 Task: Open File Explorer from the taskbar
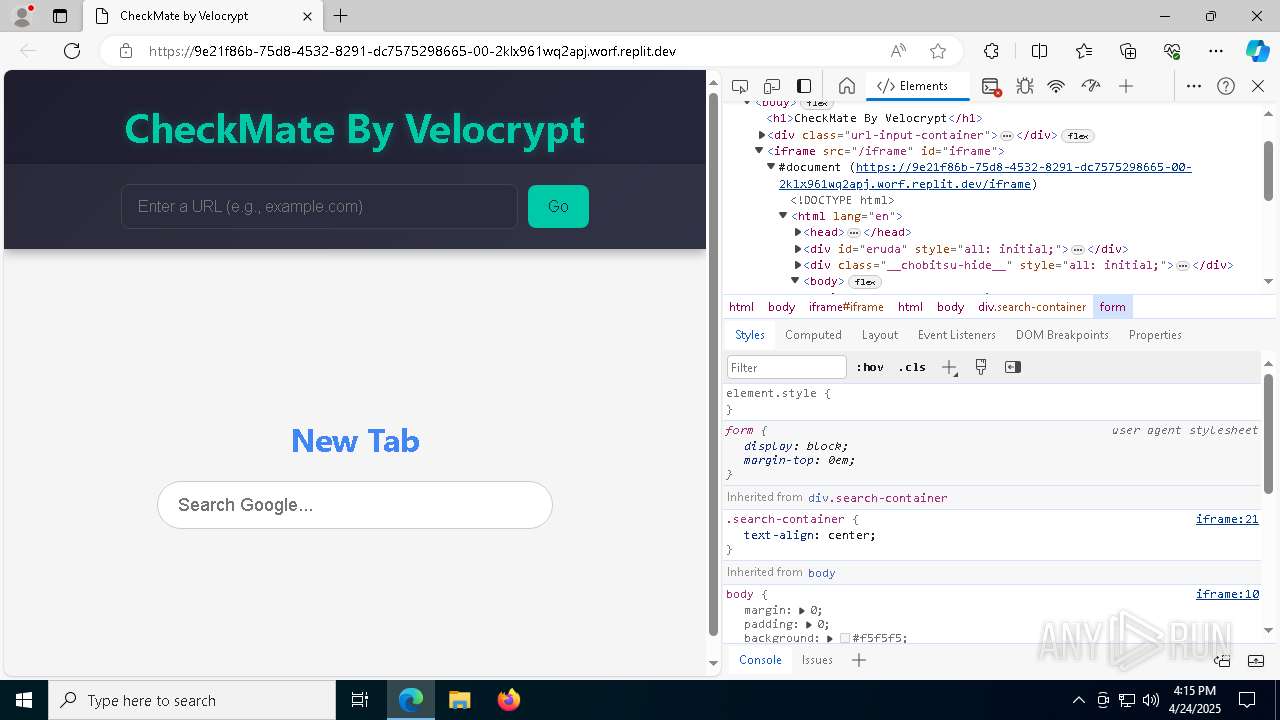[459, 700]
